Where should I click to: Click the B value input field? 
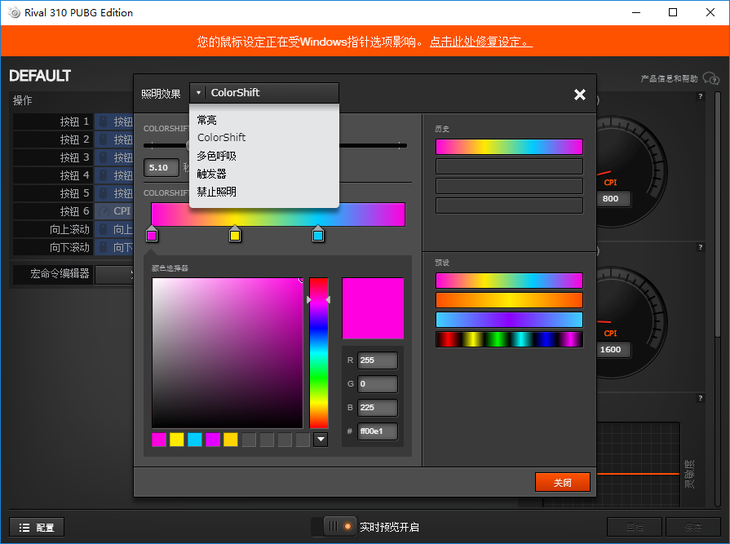point(377,408)
